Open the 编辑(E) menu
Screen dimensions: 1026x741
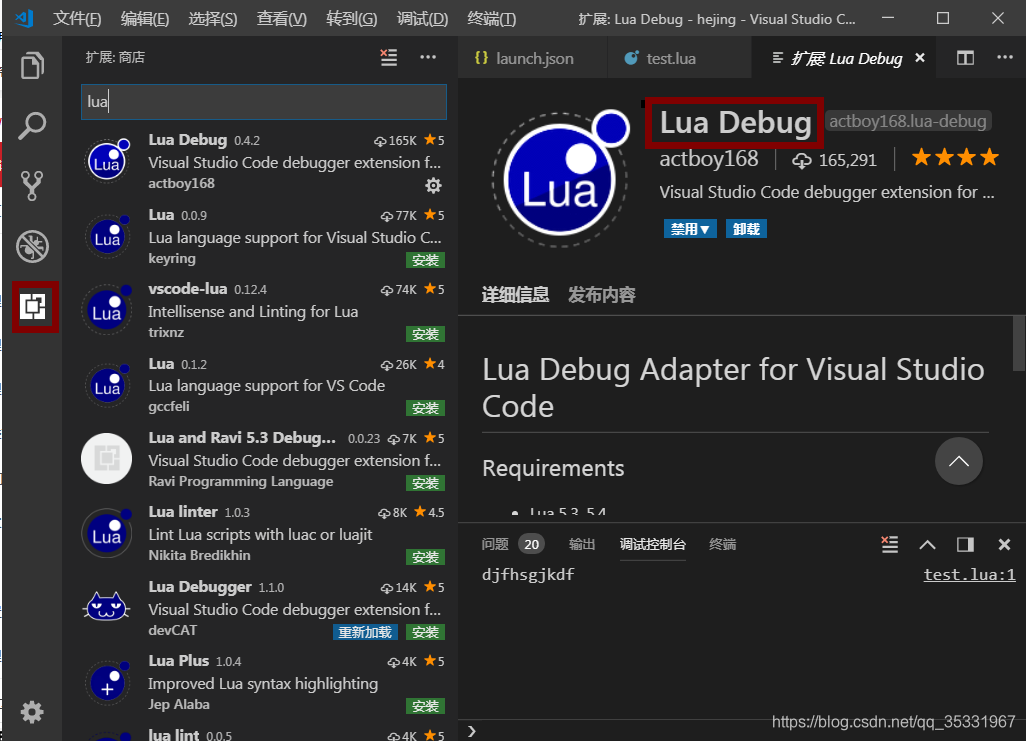(x=145, y=18)
